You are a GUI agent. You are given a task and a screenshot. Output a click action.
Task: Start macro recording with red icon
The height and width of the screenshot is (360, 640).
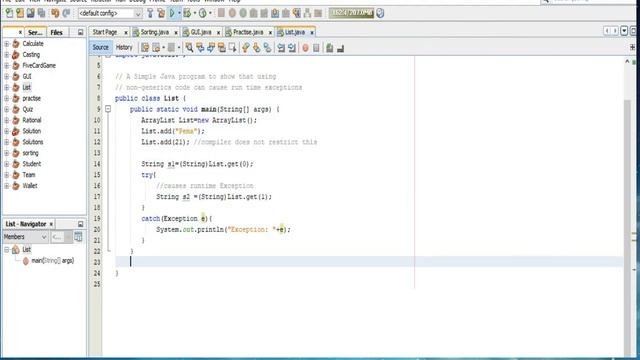[x=305, y=48]
